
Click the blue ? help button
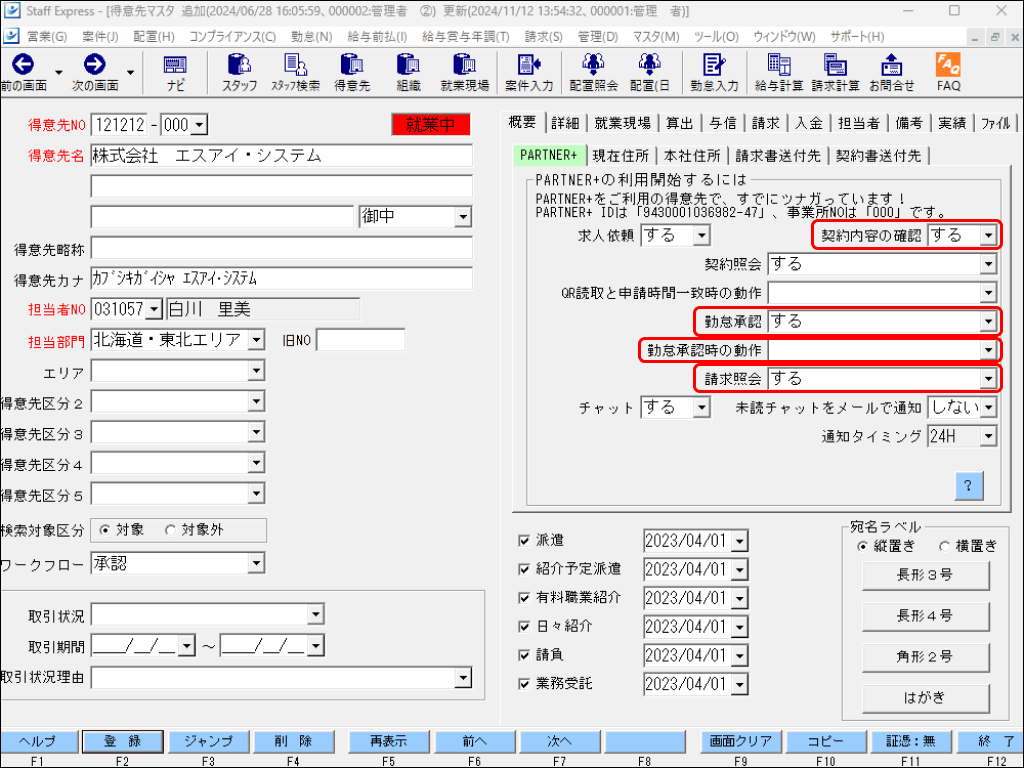click(968, 485)
